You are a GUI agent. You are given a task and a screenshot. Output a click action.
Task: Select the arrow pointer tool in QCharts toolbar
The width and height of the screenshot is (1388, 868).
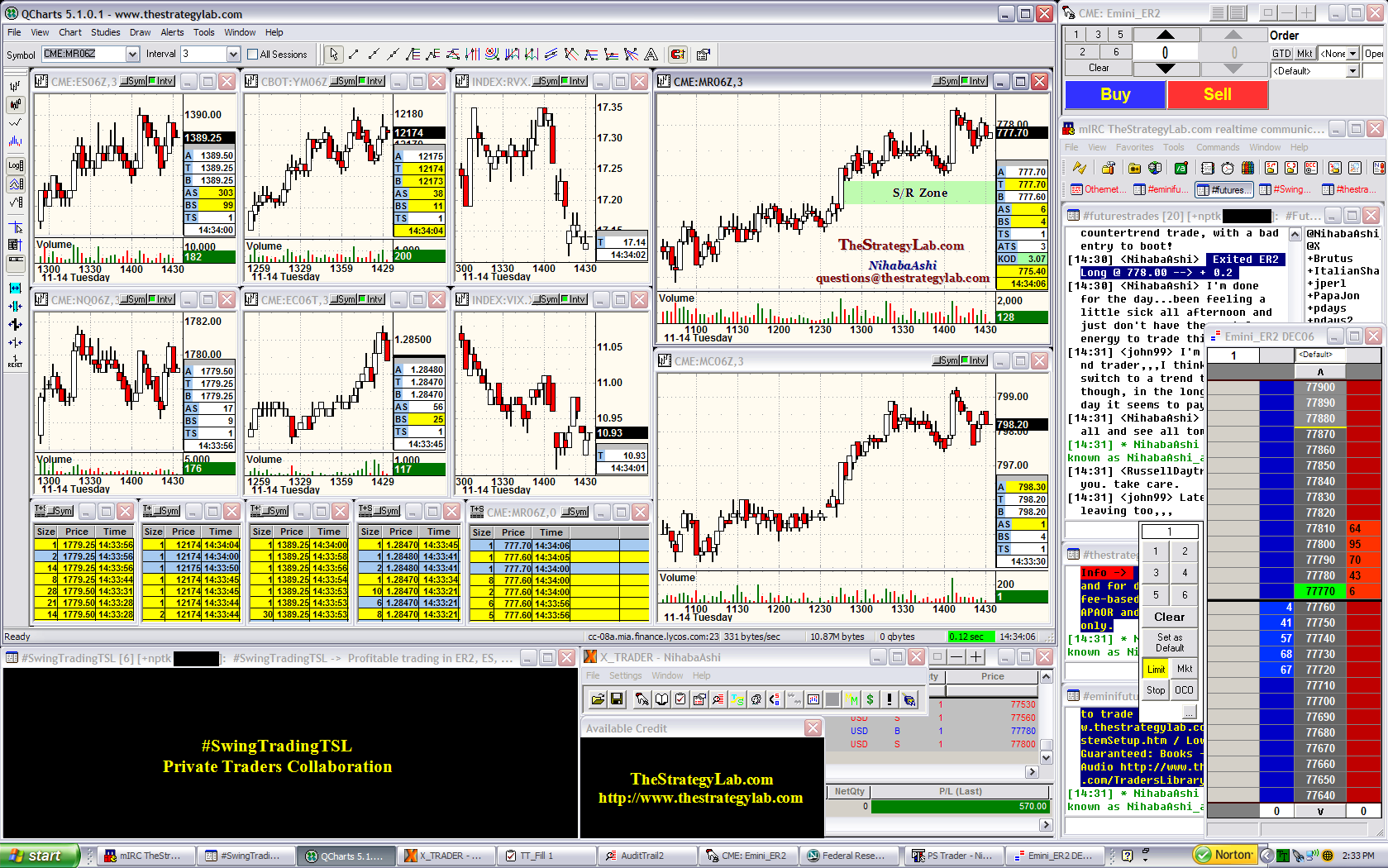[333, 55]
